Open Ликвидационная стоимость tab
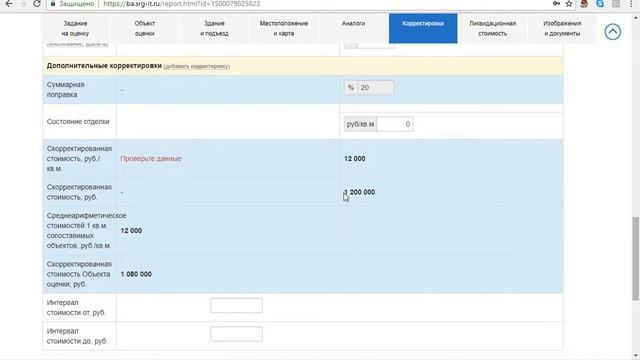 [x=493, y=28]
